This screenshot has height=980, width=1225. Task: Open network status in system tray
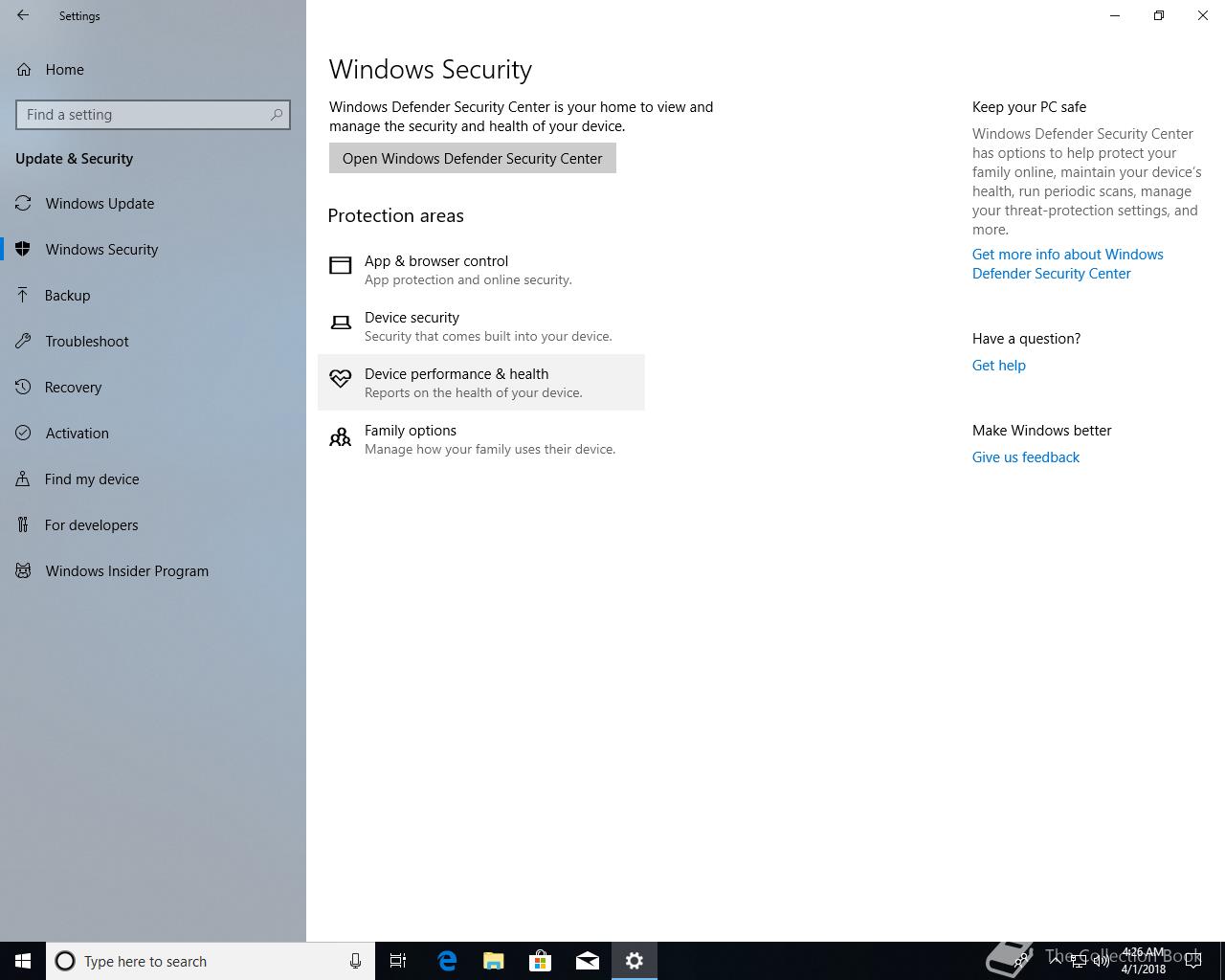(1079, 961)
